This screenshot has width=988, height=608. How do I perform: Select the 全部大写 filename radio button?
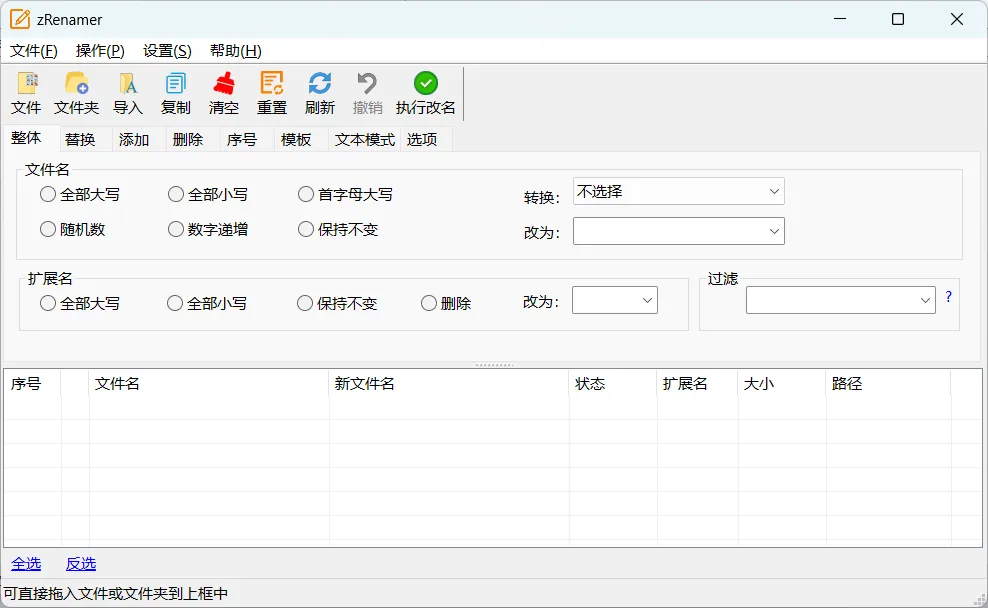click(47, 194)
